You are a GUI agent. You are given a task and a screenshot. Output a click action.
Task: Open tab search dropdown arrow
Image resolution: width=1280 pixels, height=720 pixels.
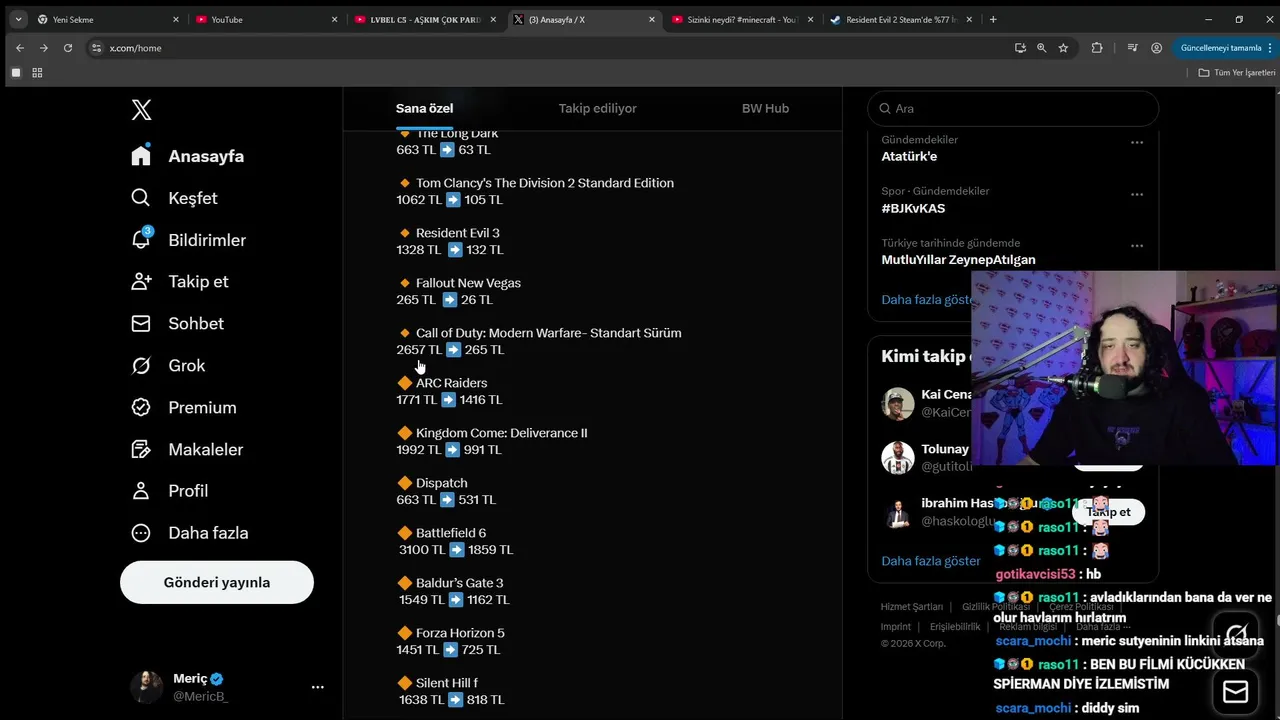coord(18,19)
